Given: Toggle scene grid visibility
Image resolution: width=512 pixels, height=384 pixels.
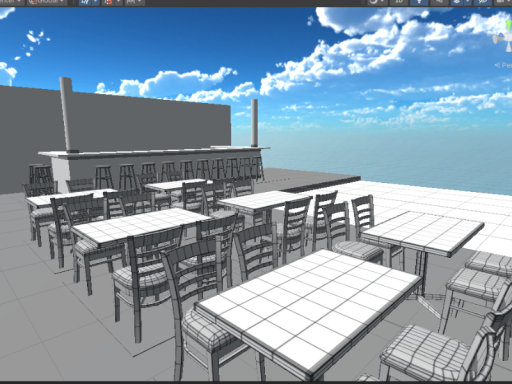Looking at the screenshot, I should pos(85,2).
